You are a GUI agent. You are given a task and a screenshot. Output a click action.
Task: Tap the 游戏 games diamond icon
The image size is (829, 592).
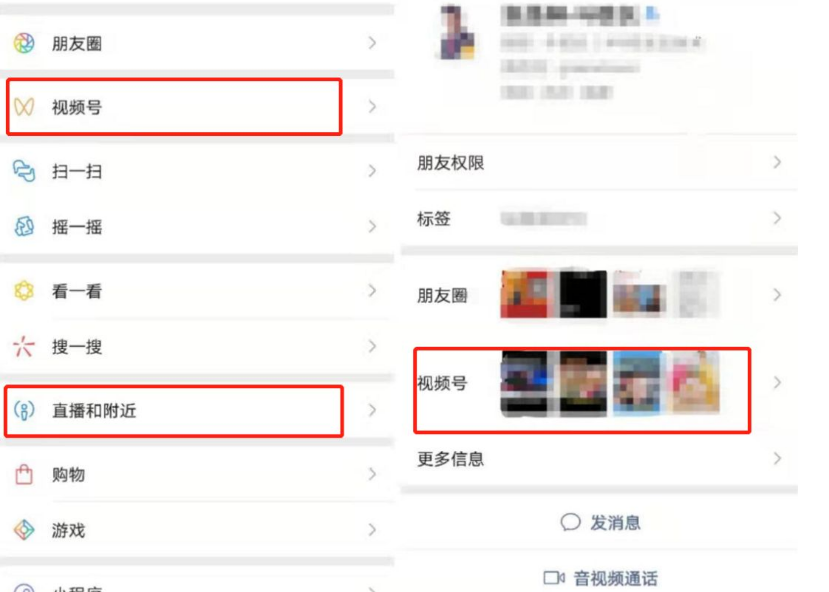(x=24, y=530)
